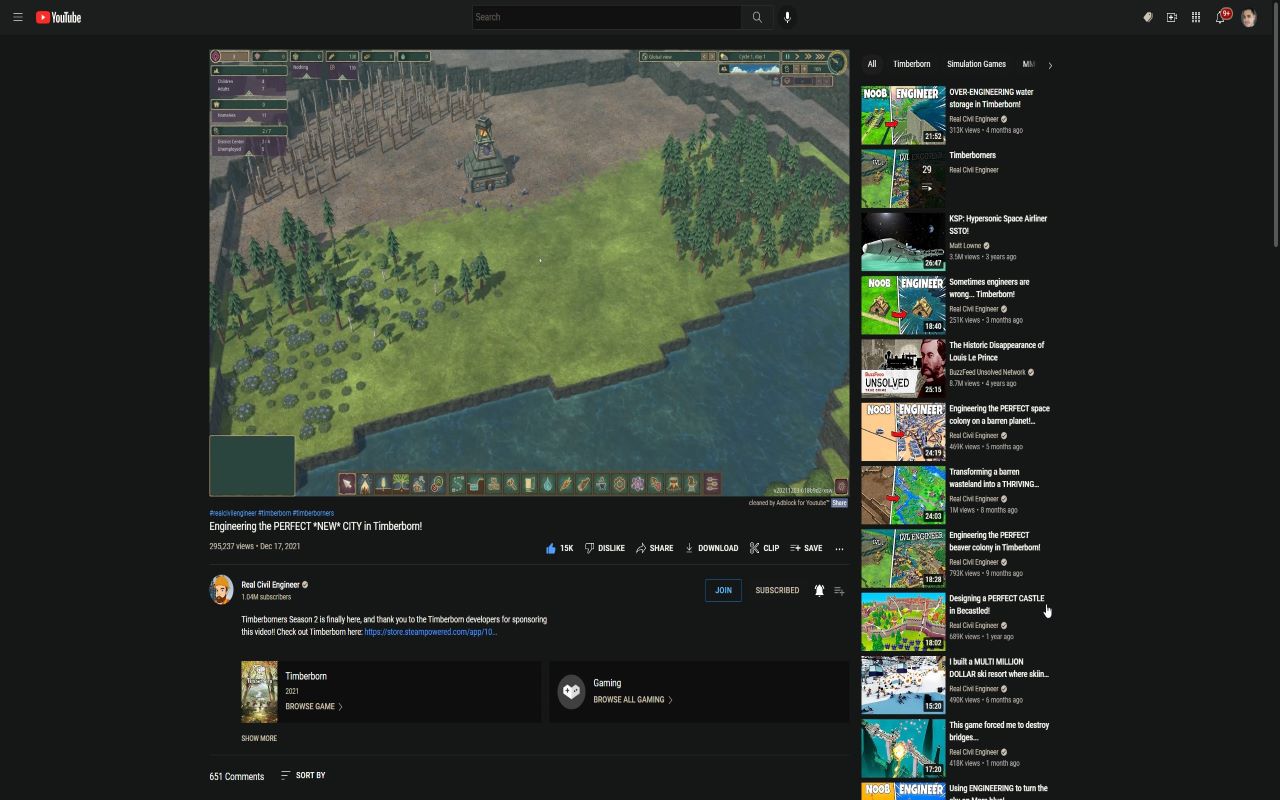Image resolution: width=1280 pixels, height=800 pixels.
Task: Select the Timberborn filter chip
Action: coord(912,64)
